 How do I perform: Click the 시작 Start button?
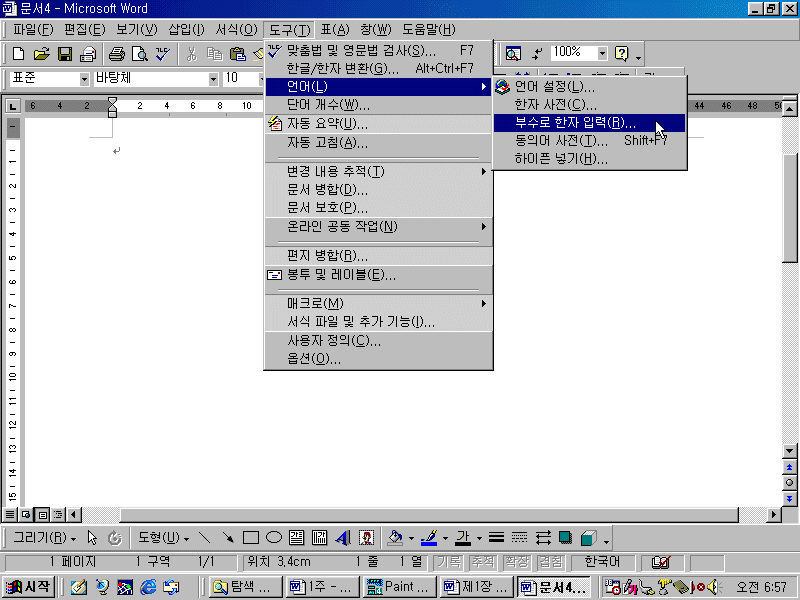click(29, 587)
